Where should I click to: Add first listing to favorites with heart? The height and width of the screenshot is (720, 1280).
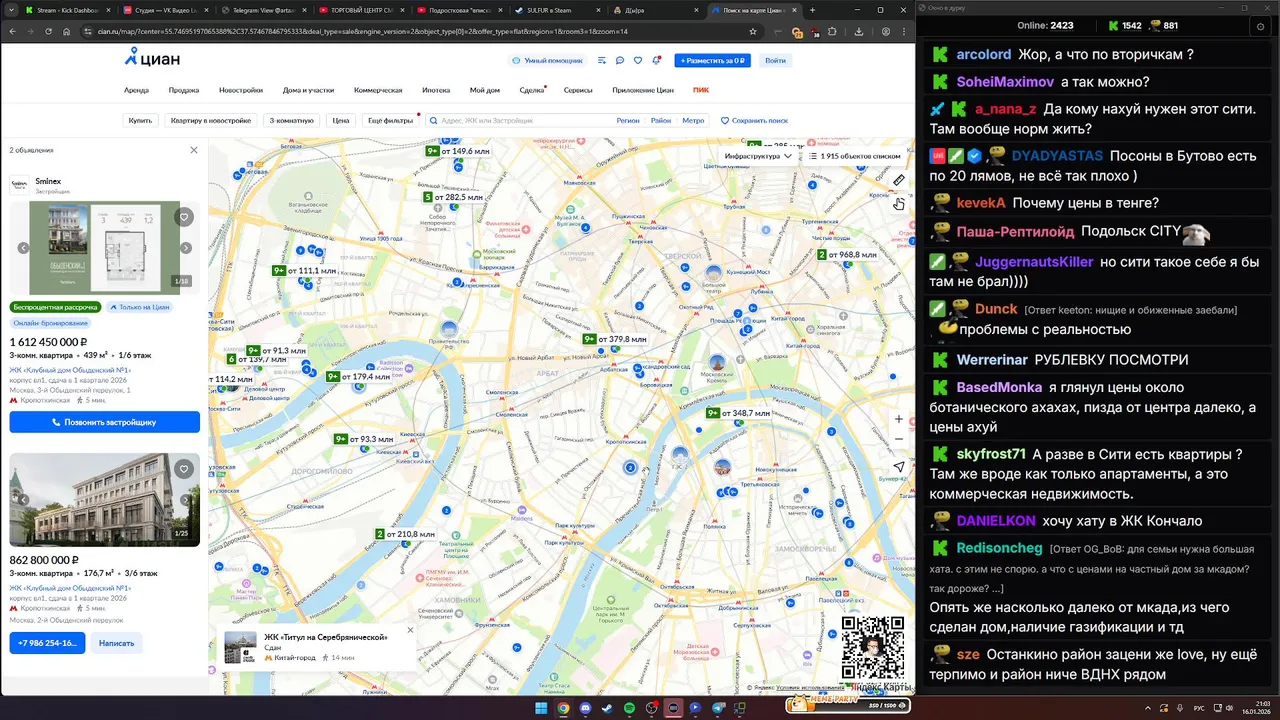183,217
